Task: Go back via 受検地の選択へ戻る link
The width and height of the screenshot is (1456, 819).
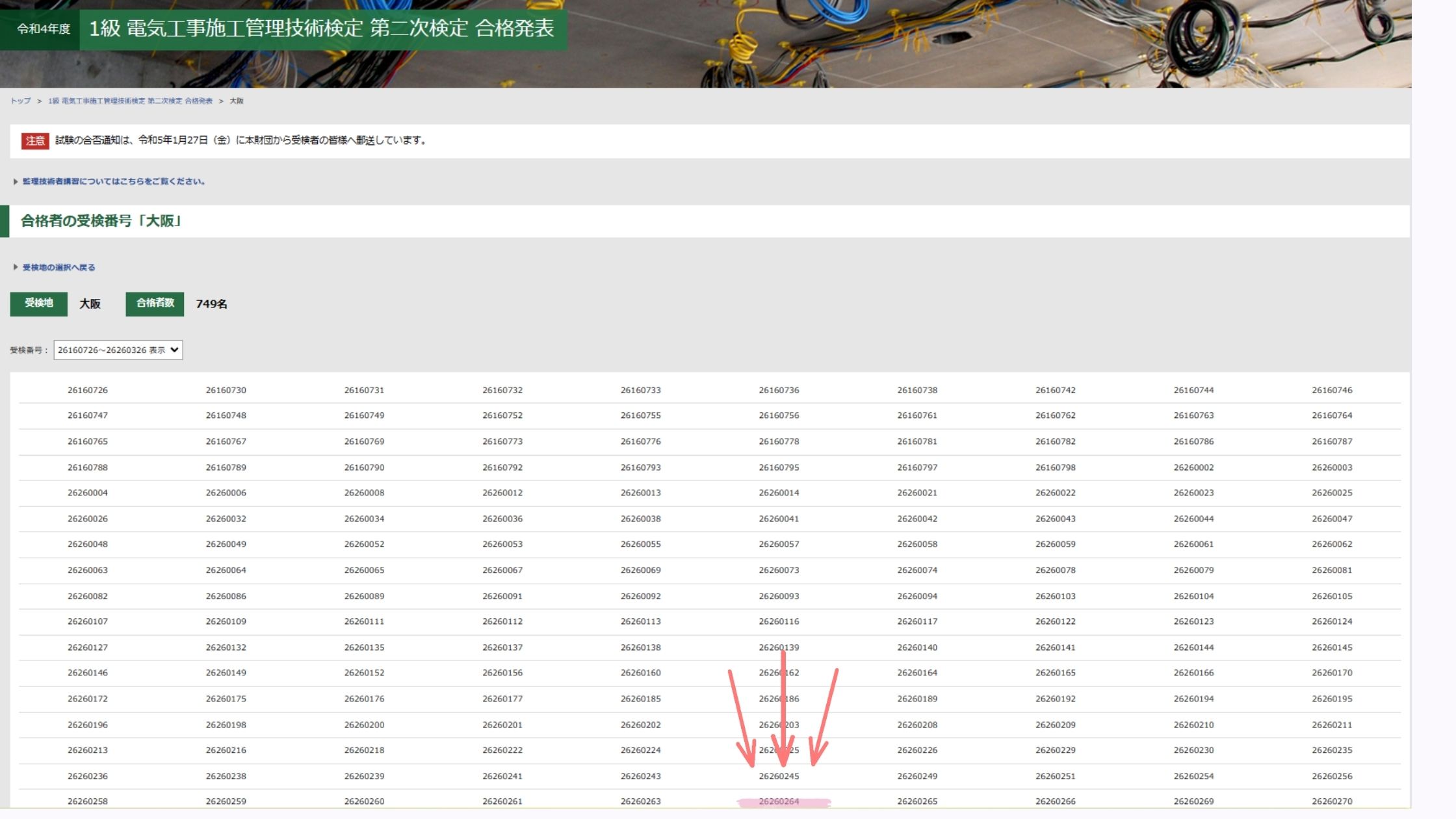Action: [58, 267]
